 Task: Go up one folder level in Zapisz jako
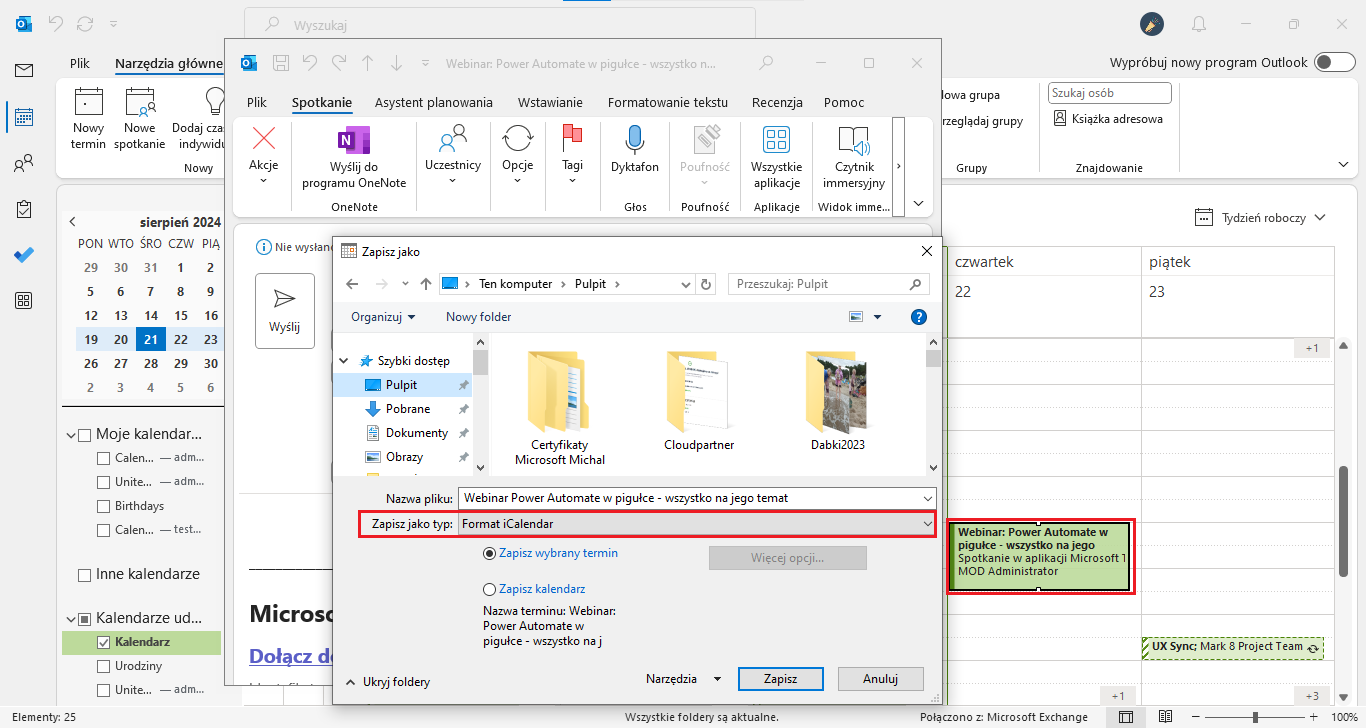tap(426, 284)
